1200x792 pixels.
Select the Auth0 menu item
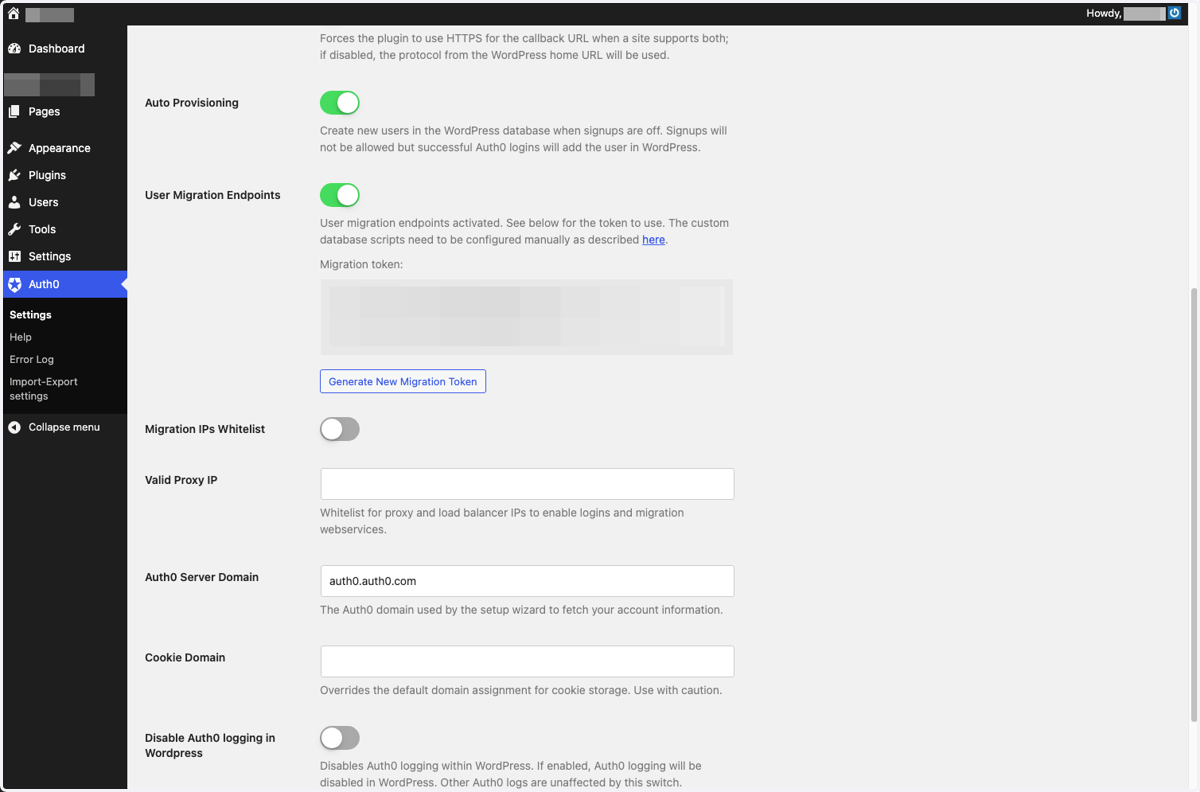(64, 284)
